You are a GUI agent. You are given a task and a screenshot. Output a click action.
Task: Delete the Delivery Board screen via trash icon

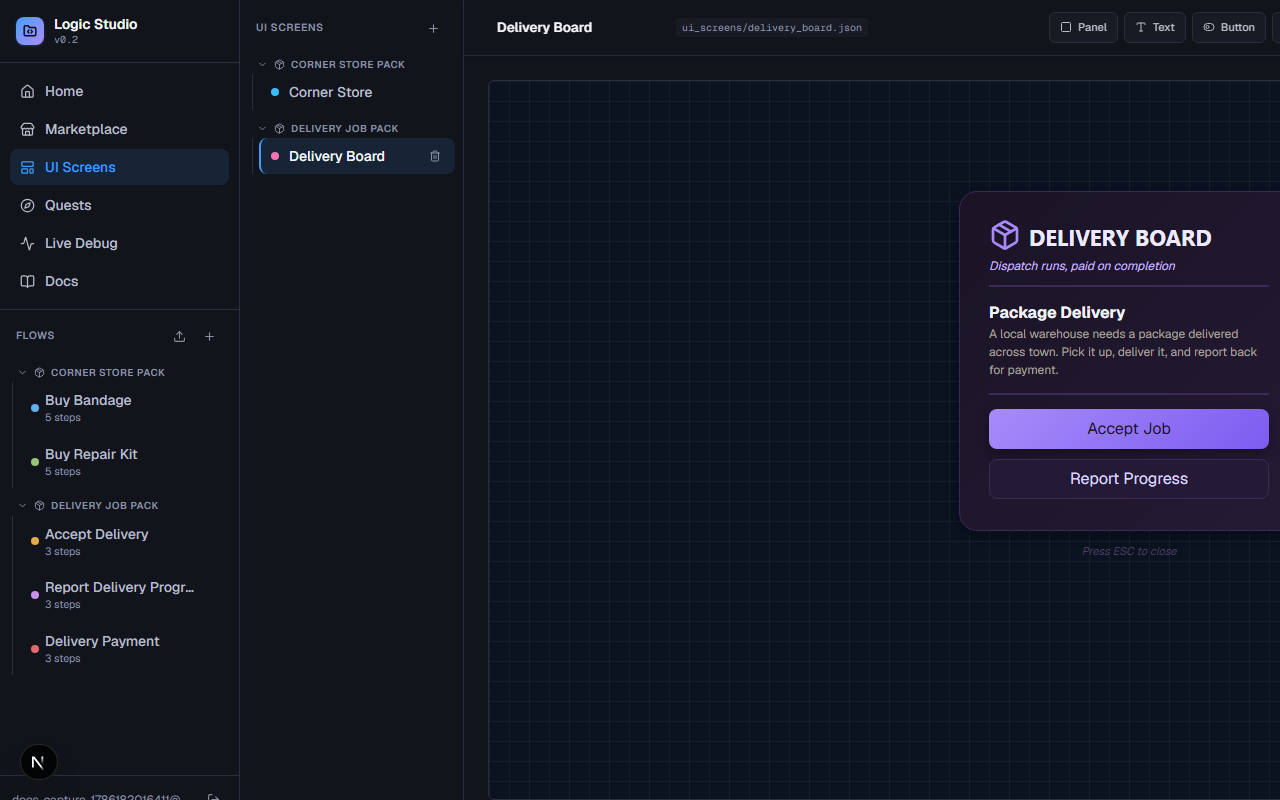(x=435, y=156)
